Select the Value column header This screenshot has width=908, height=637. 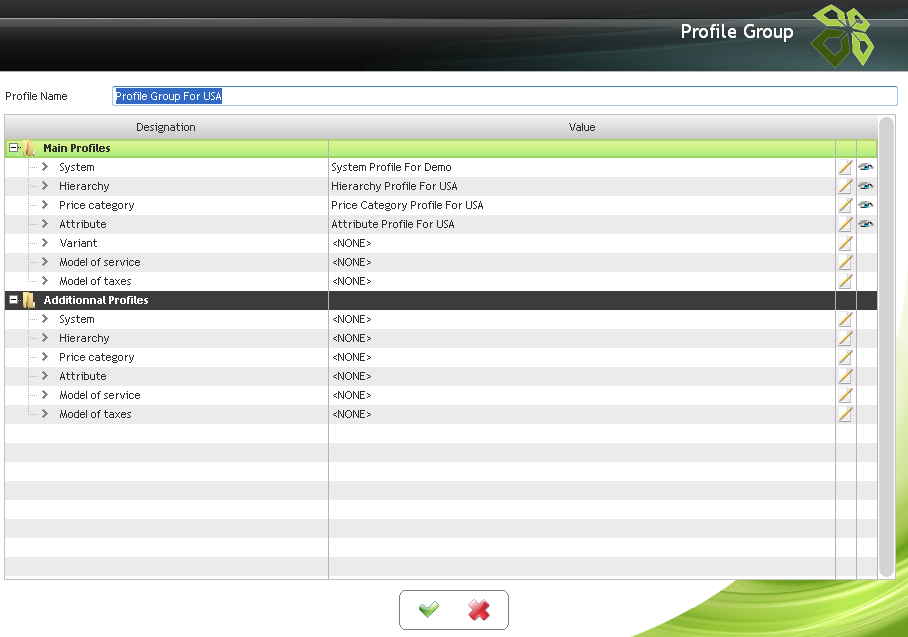(582, 127)
